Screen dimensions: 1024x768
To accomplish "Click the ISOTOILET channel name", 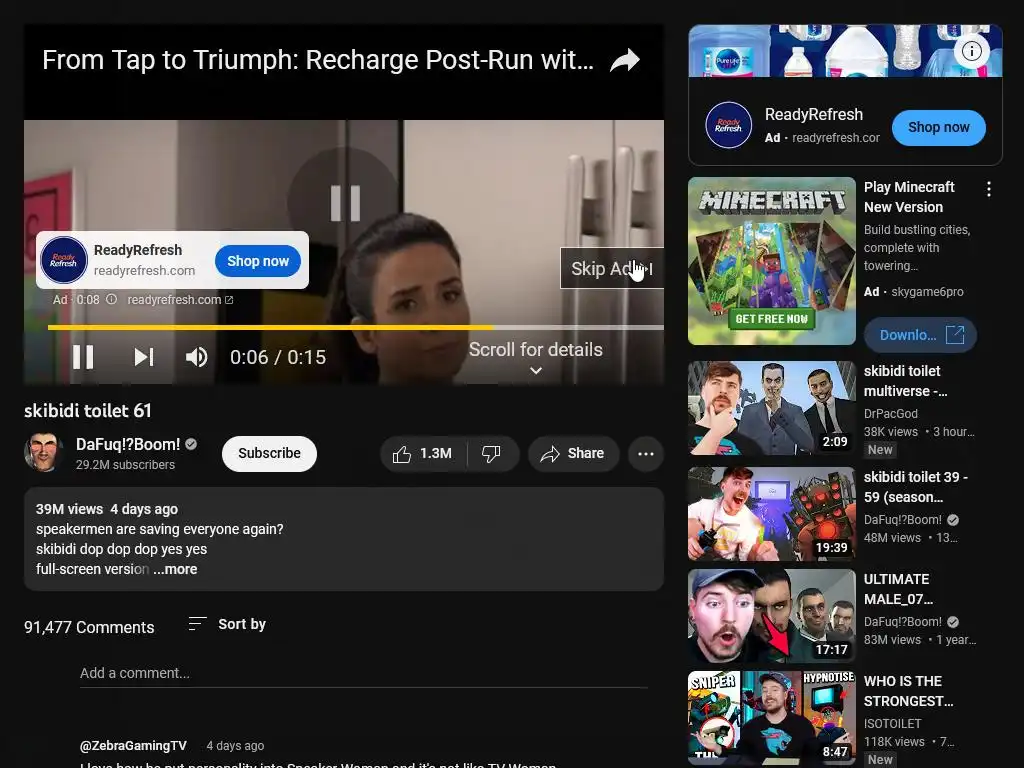I will pos(892,724).
